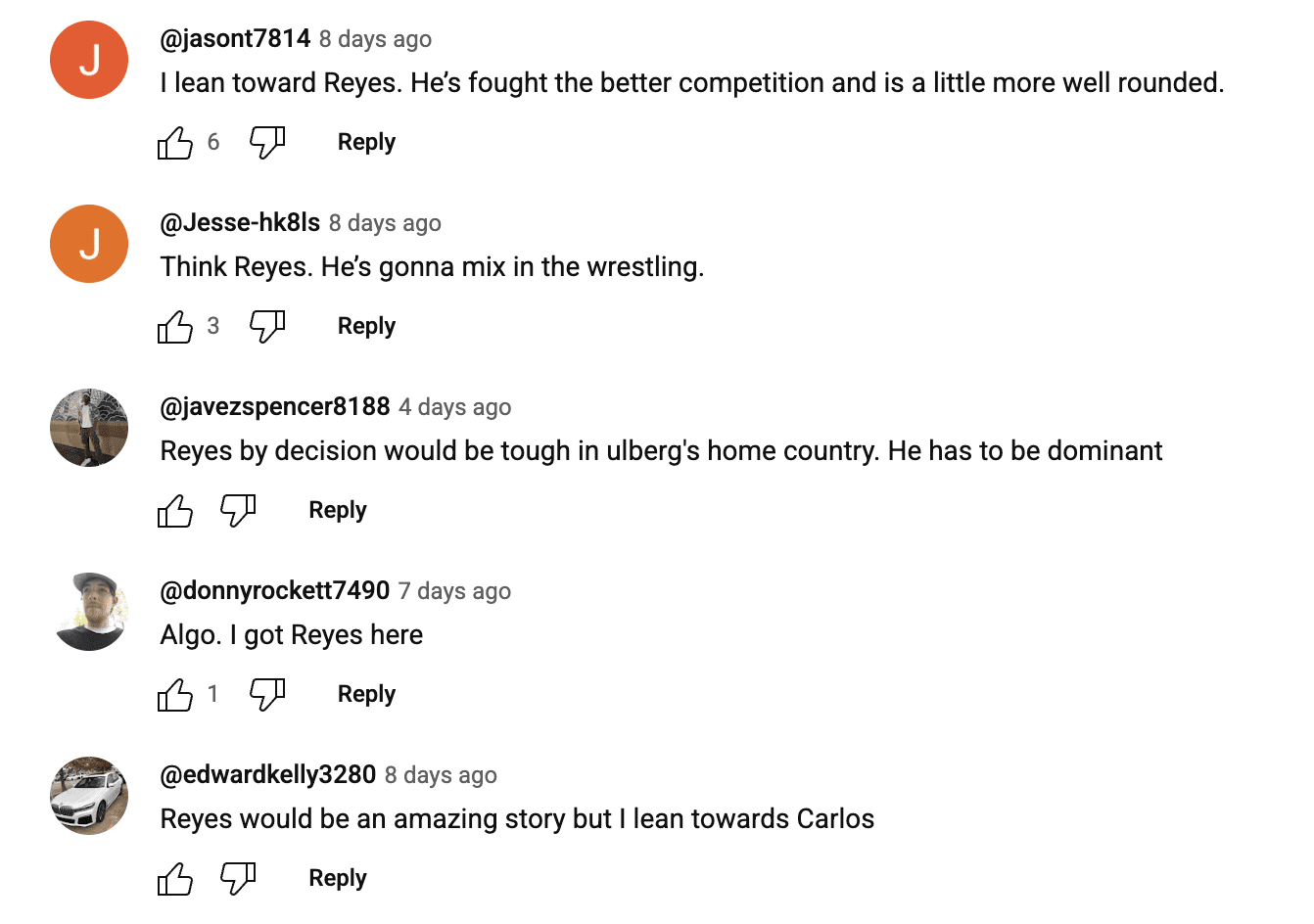Dislike @javezspencer8188's comment
This screenshot has height=924, width=1314.
[237, 510]
